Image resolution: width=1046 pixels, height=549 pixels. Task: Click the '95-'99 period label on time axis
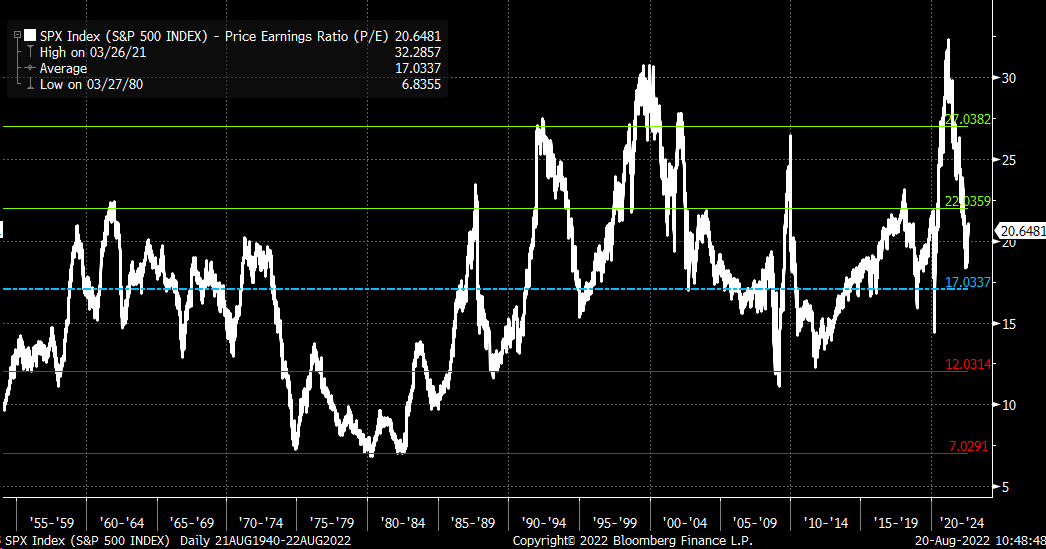click(614, 523)
